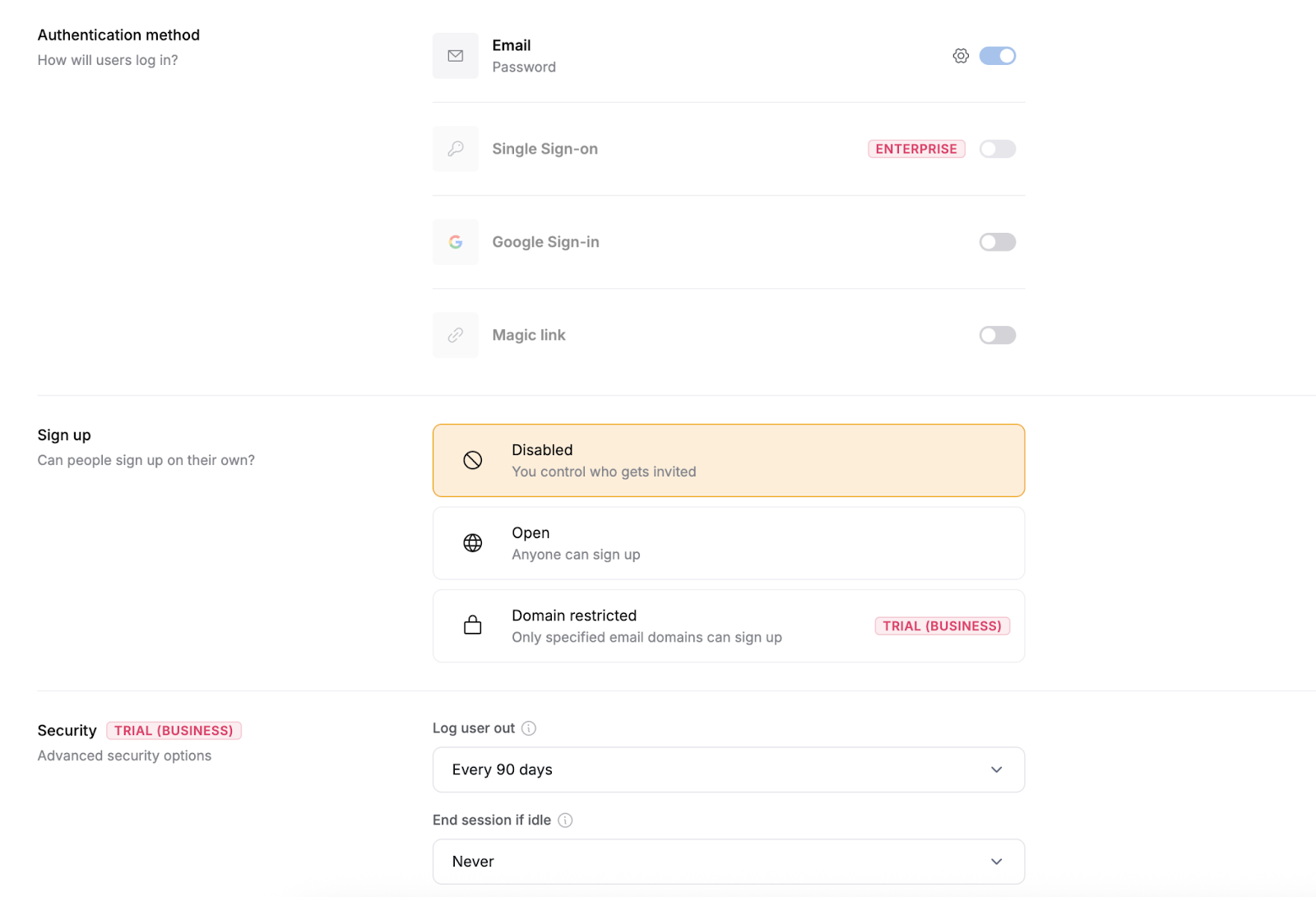The width and height of the screenshot is (1316, 897).
Task: Click the Google logo icon
Action: 456,242
